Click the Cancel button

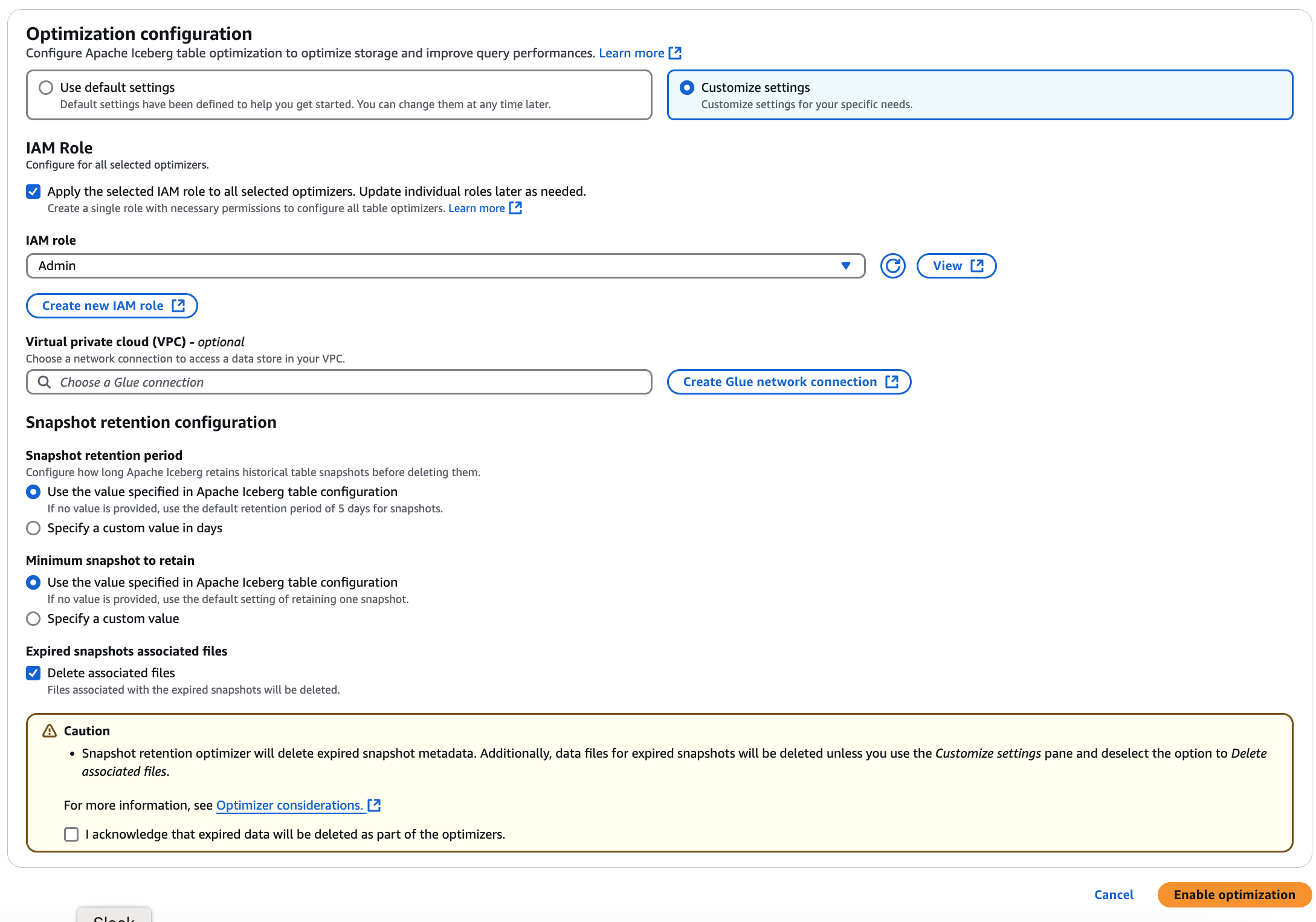pos(1114,895)
